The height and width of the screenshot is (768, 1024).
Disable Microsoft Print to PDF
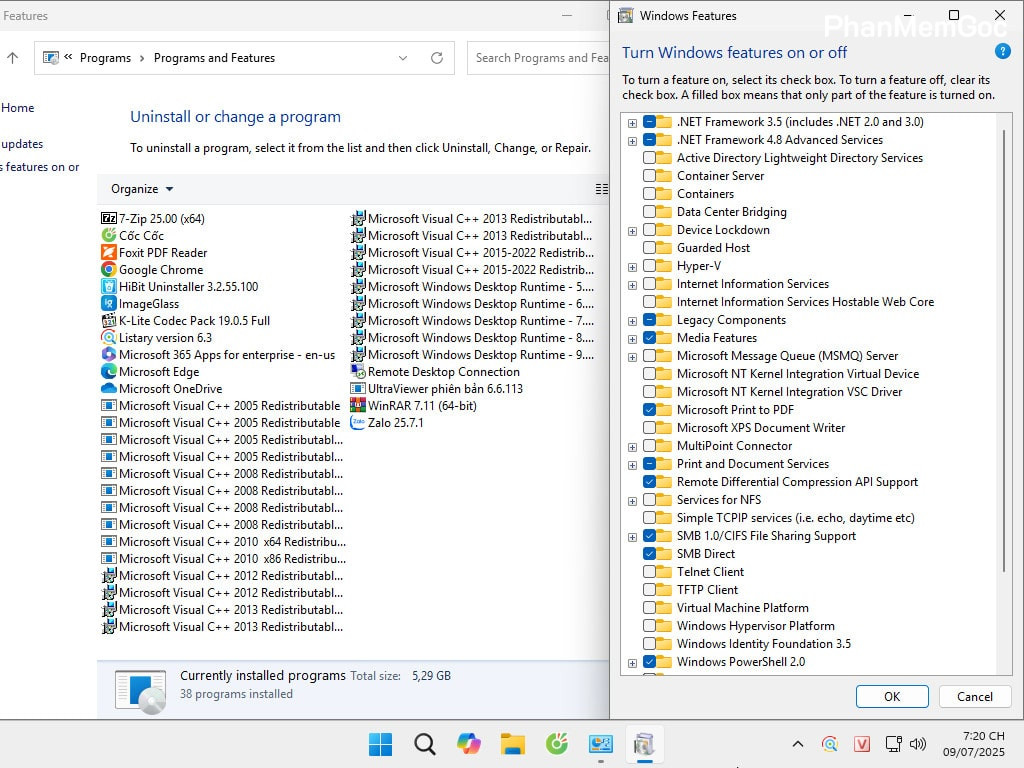(x=647, y=409)
